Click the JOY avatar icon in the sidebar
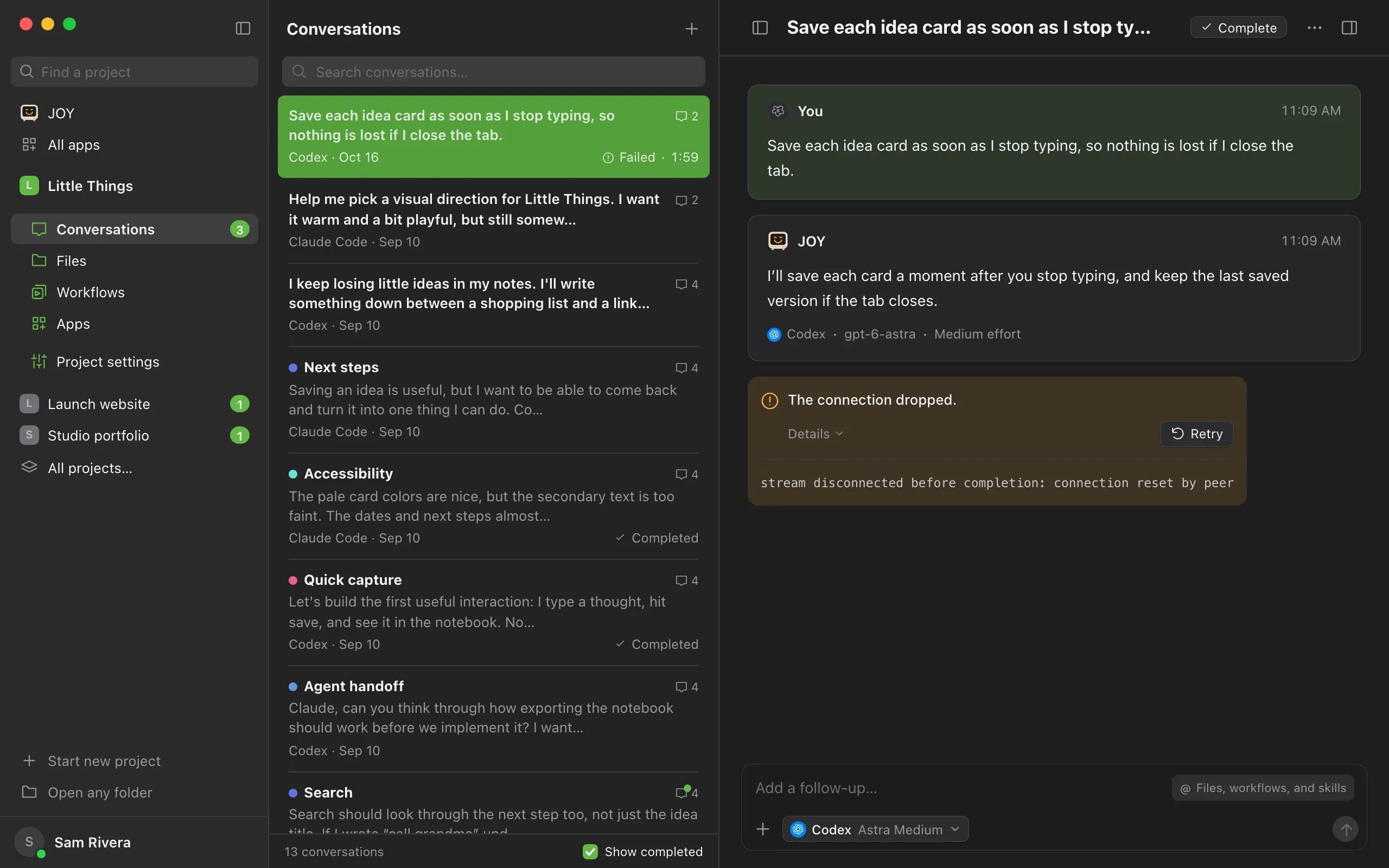Image resolution: width=1389 pixels, height=868 pixels. click(x=29, y=113)
